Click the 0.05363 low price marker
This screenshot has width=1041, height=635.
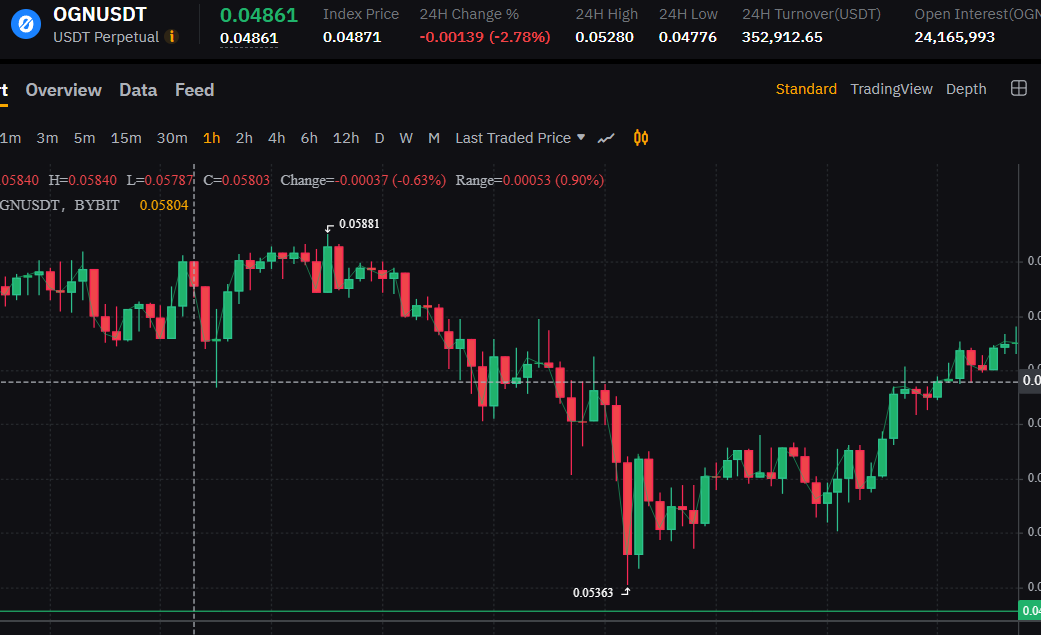tap(592, 592)
